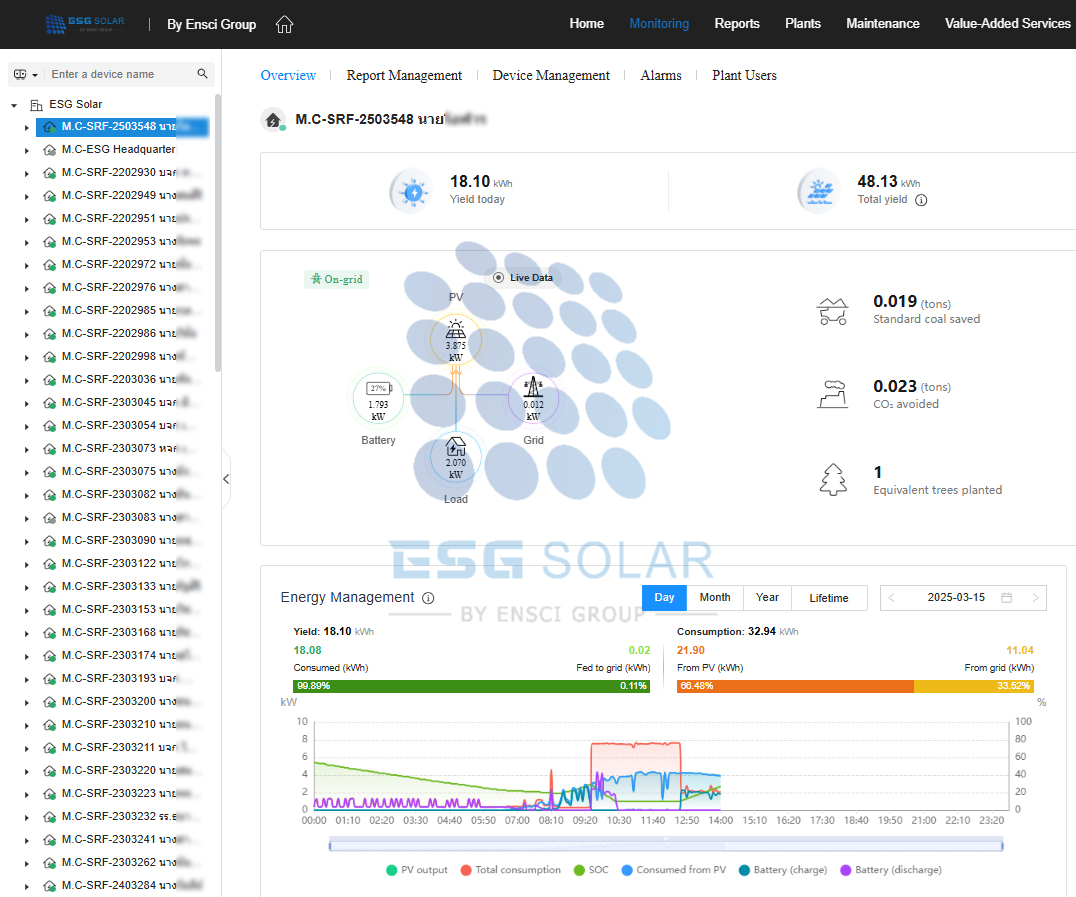
Task: Select the Year period button
Action: tap(767, 598)
